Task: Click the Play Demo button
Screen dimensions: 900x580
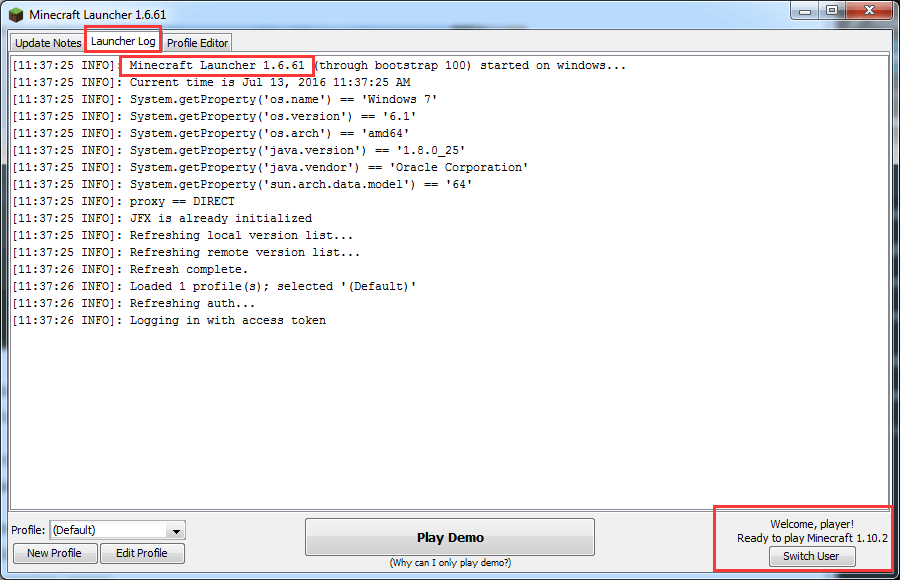Action: click(450, 538)
